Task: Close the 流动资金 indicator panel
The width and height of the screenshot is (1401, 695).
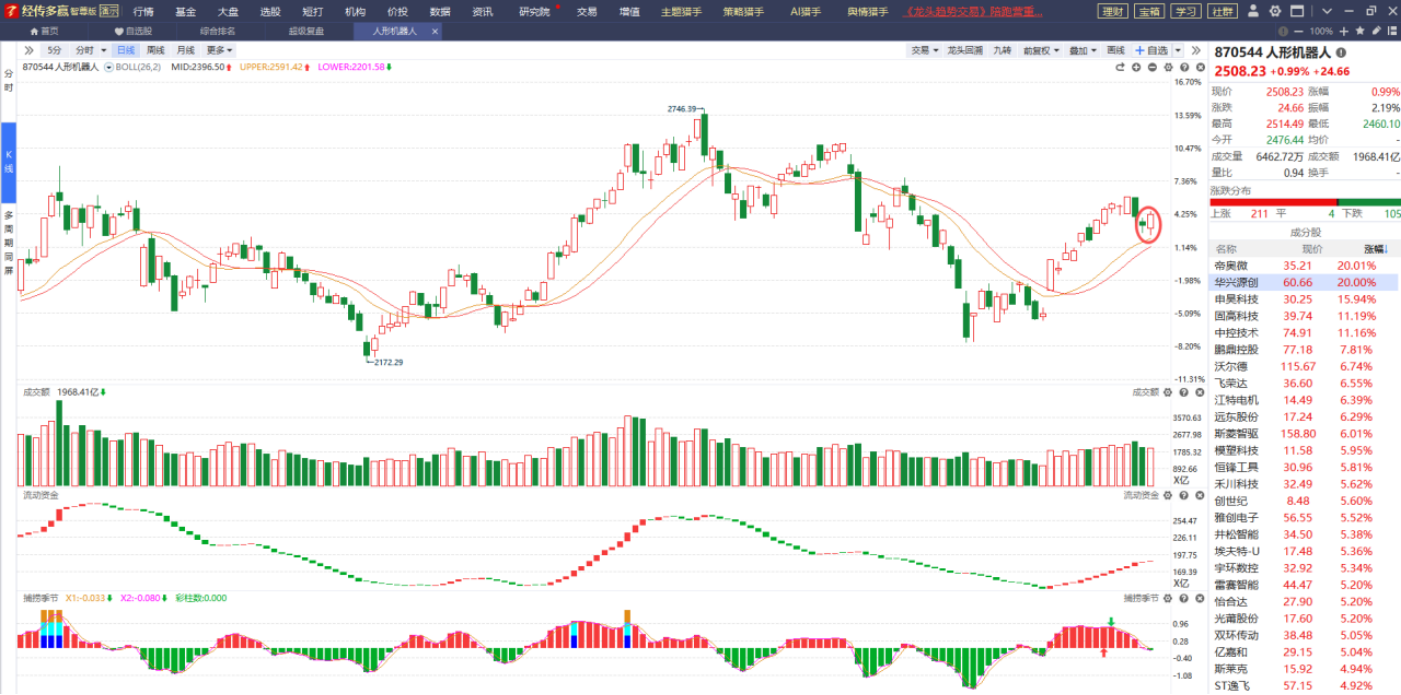Action: pos(1197,495)
